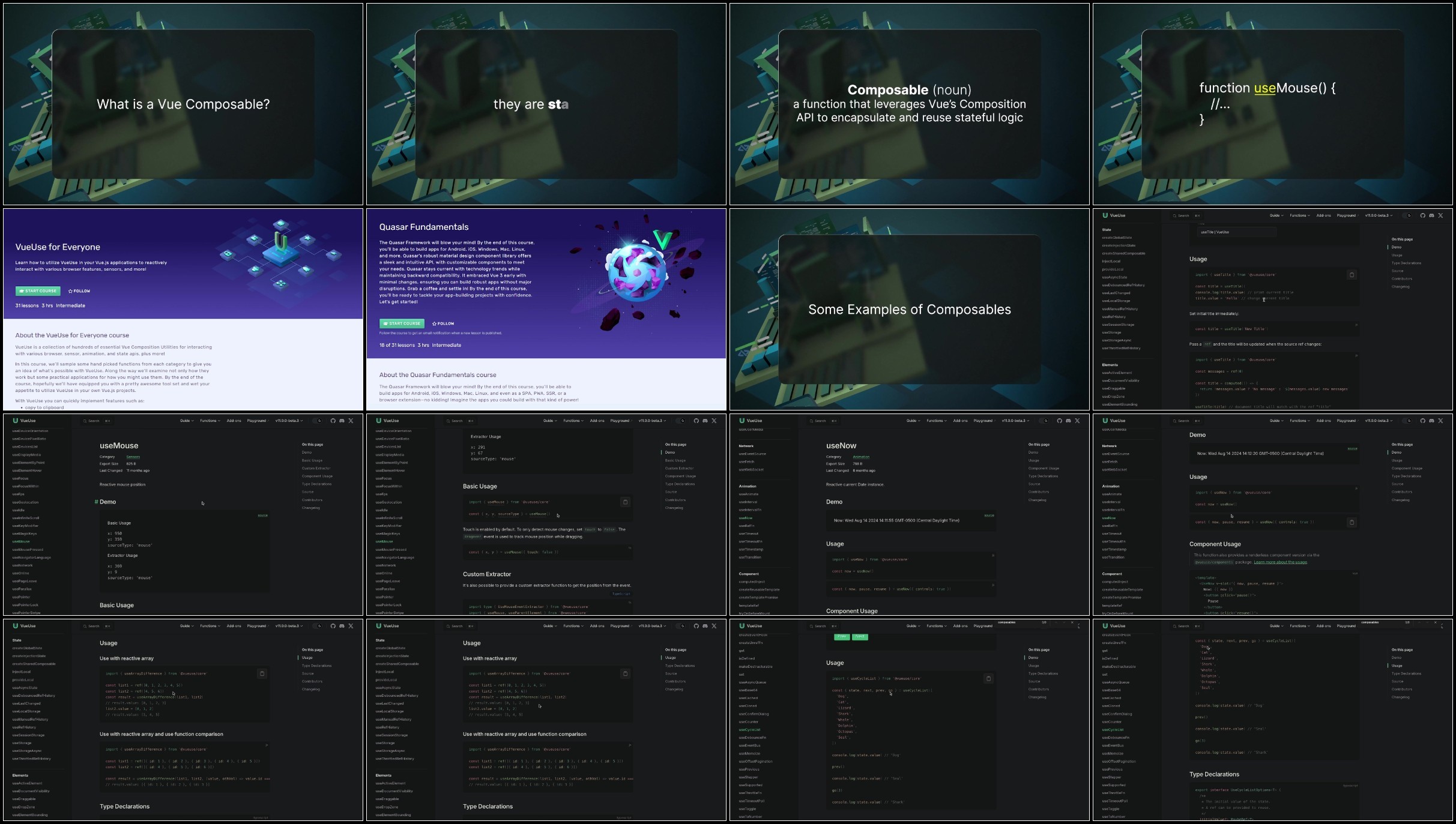Select Type Declarations outline item in useTitle frame

click(x=1406, y=263)
